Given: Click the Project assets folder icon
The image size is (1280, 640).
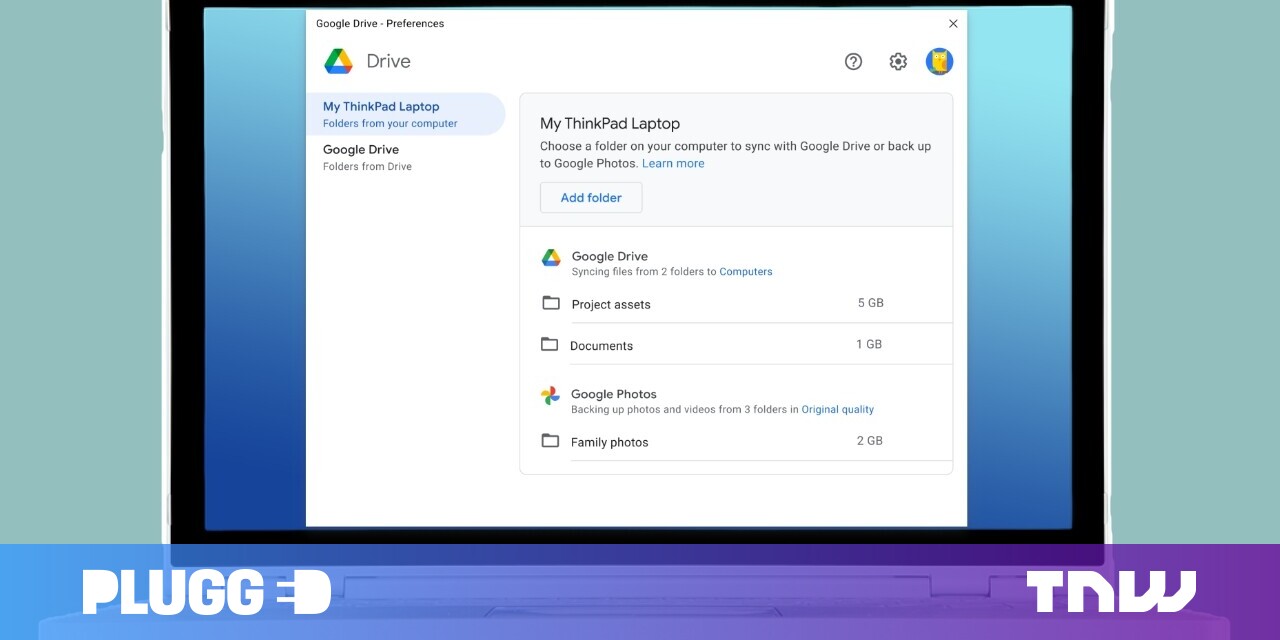Looking at the screenshot, I should coord(551,303).
